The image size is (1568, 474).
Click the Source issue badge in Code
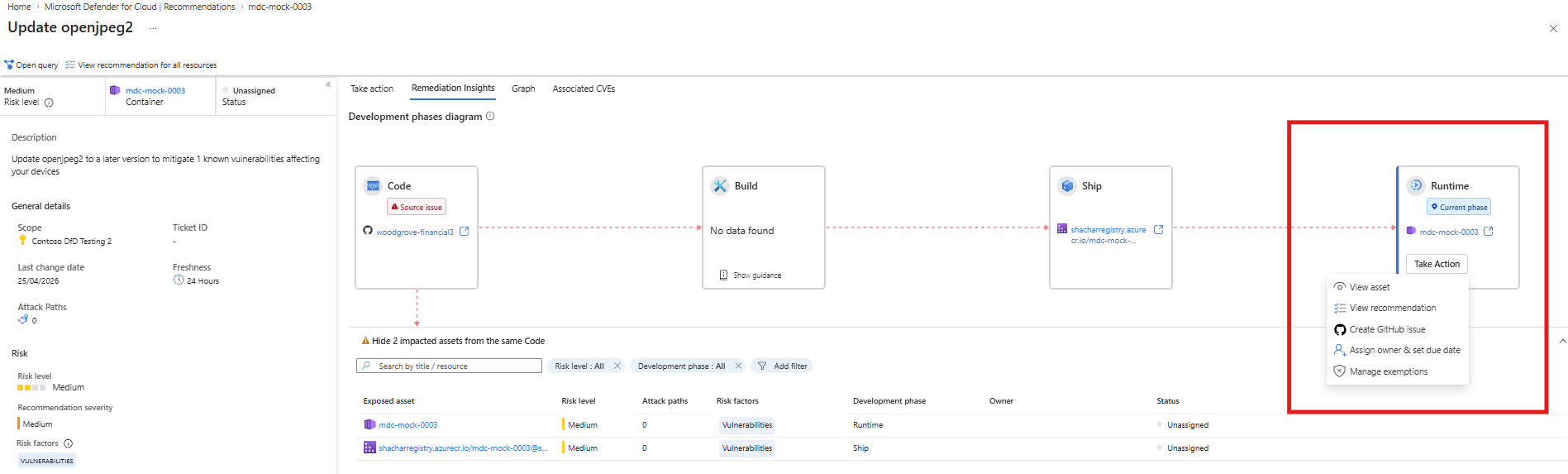point(417,207)
